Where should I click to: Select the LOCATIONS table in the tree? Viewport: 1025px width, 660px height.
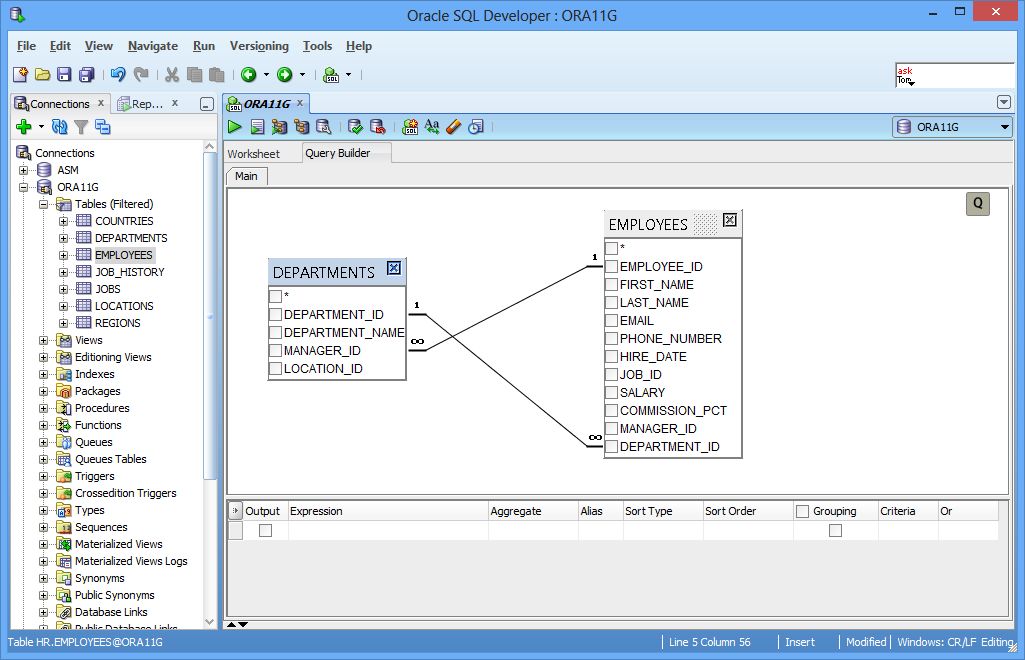tap(124, 306)
